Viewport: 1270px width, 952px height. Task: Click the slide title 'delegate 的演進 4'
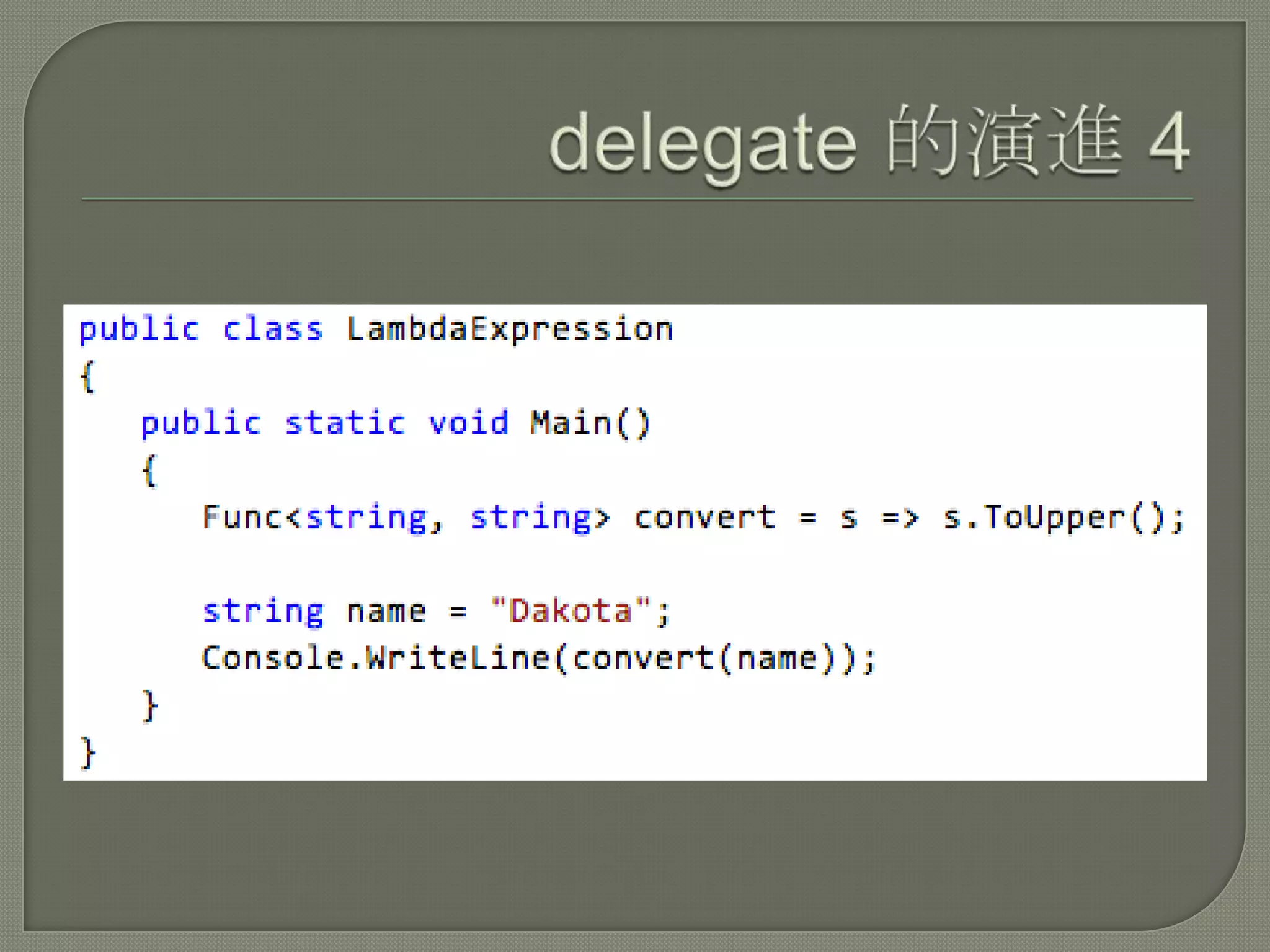coord(869,144)
